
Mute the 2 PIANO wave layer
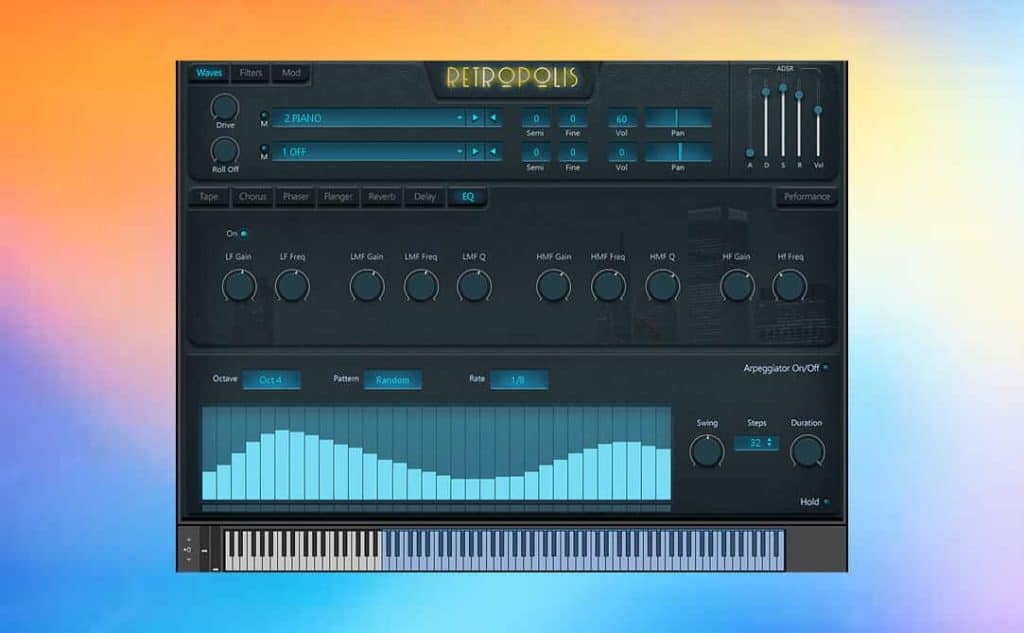point(264,115)
